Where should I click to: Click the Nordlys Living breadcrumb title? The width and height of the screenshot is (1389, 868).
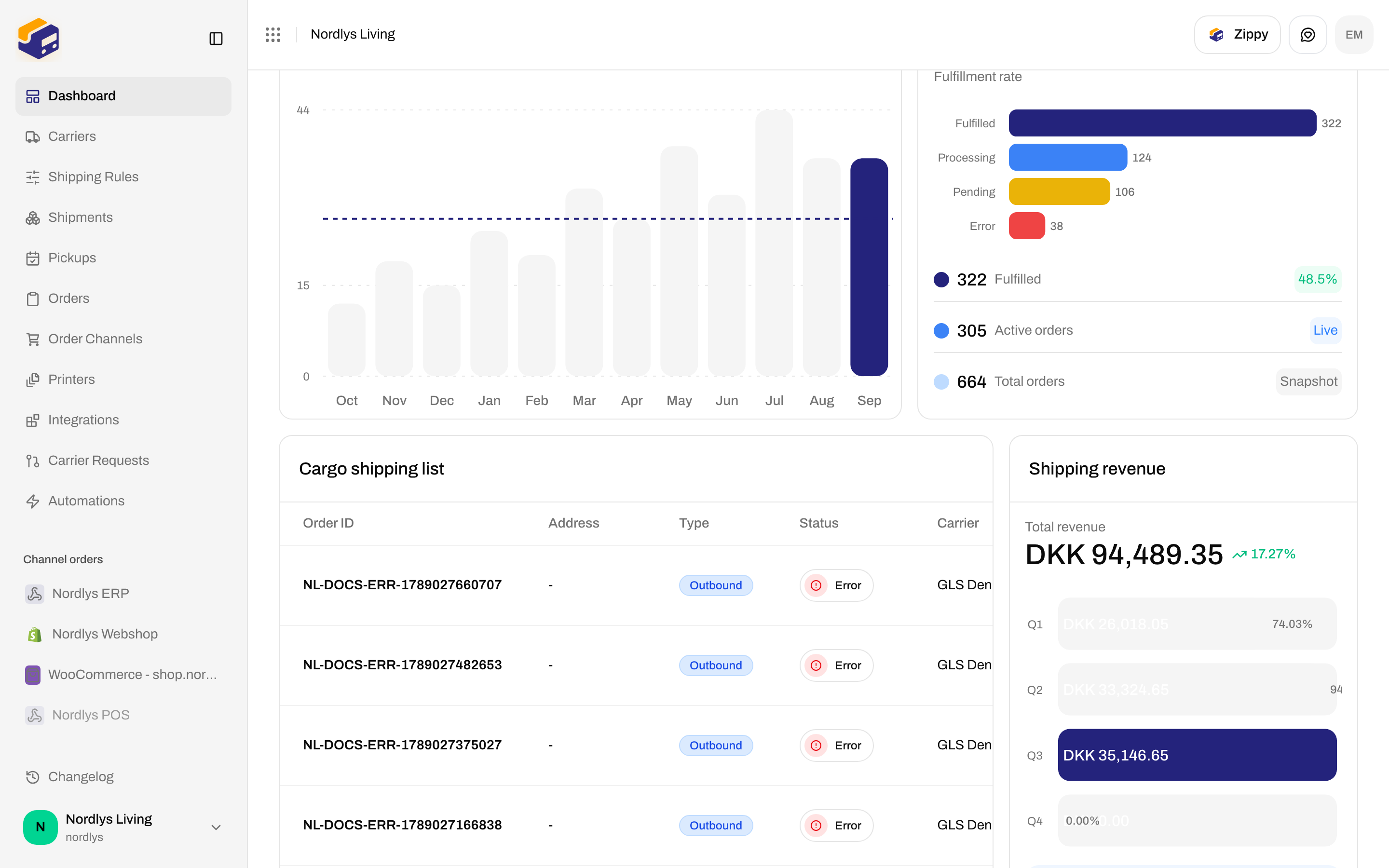coord(353,34)
